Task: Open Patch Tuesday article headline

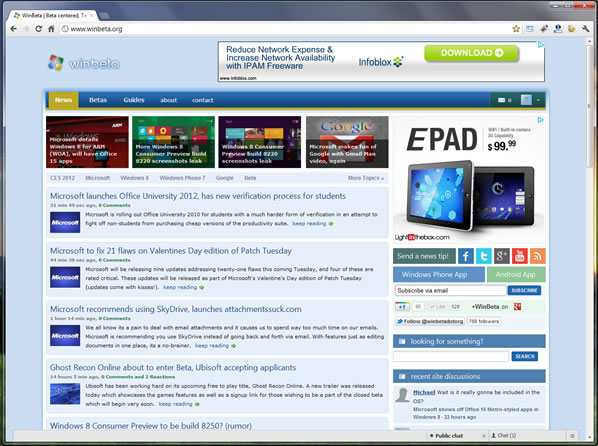Action: coord(171,251)
